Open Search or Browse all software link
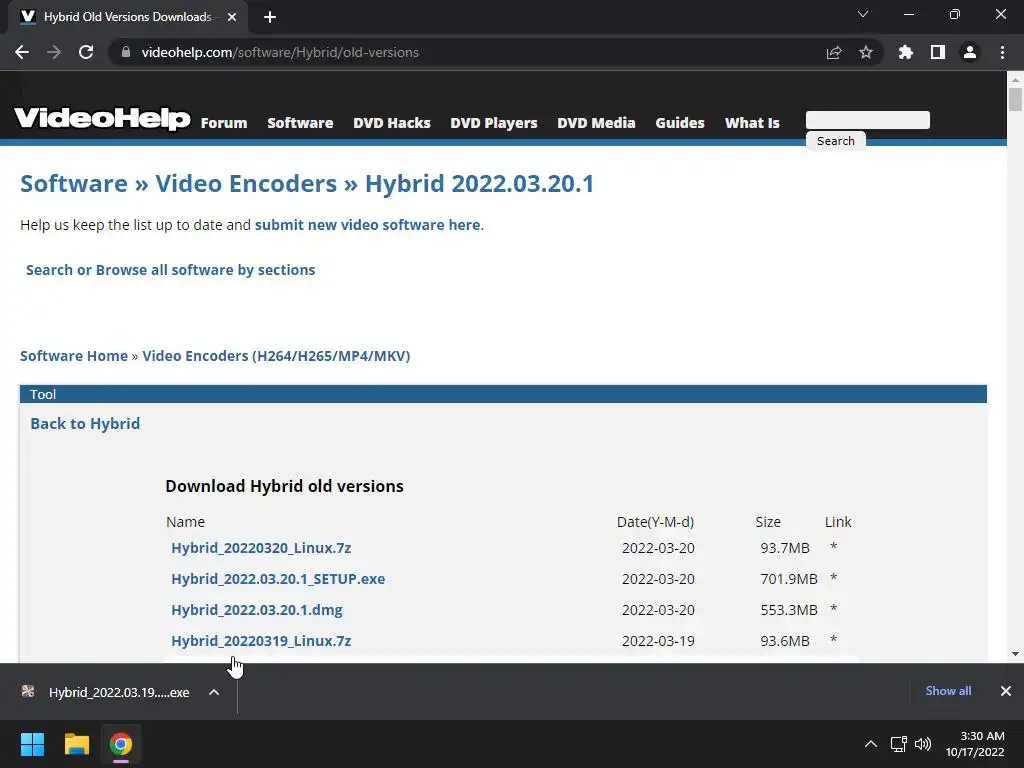 [x=170, y=270]
